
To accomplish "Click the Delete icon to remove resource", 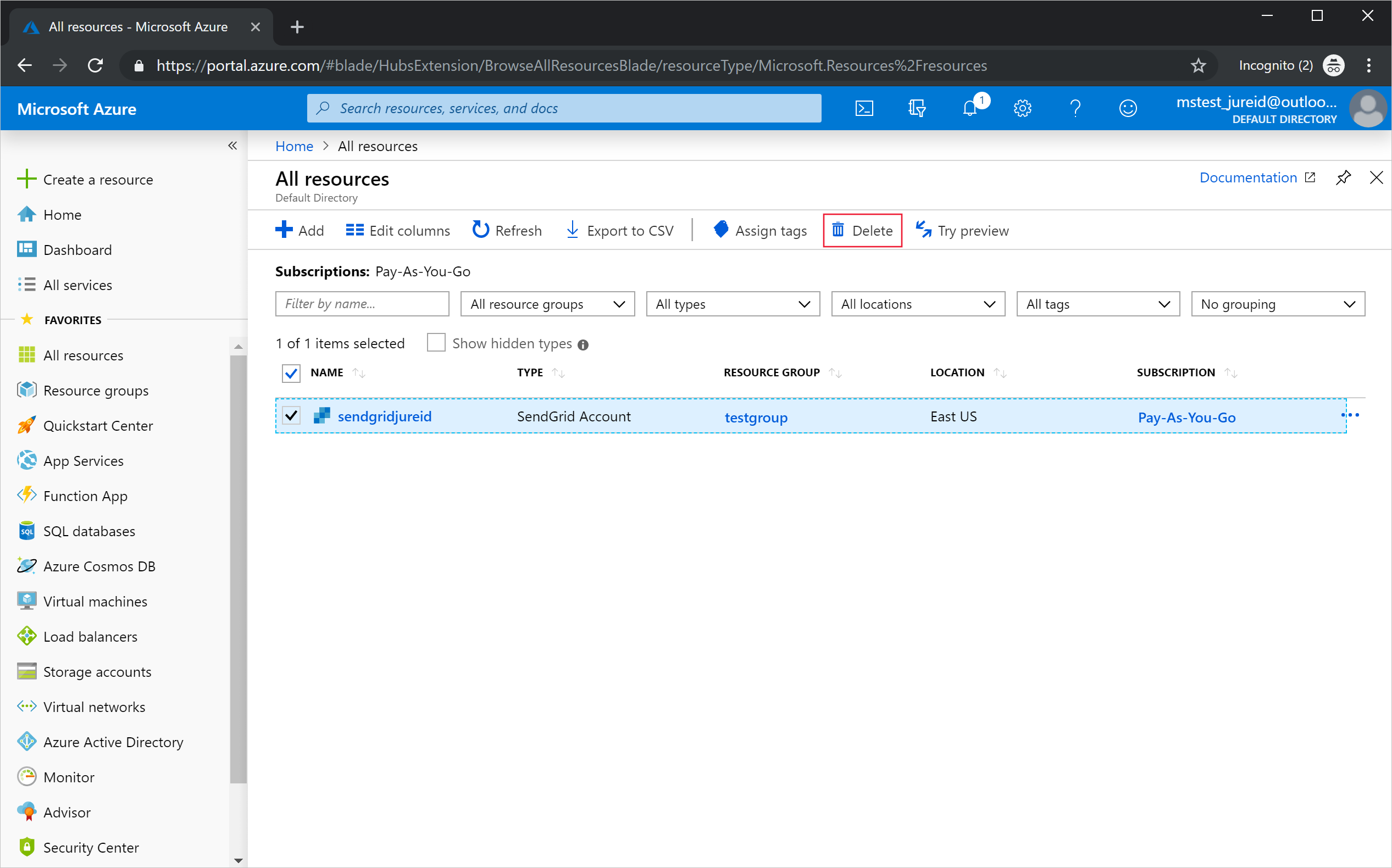I will tap(861, 229).
